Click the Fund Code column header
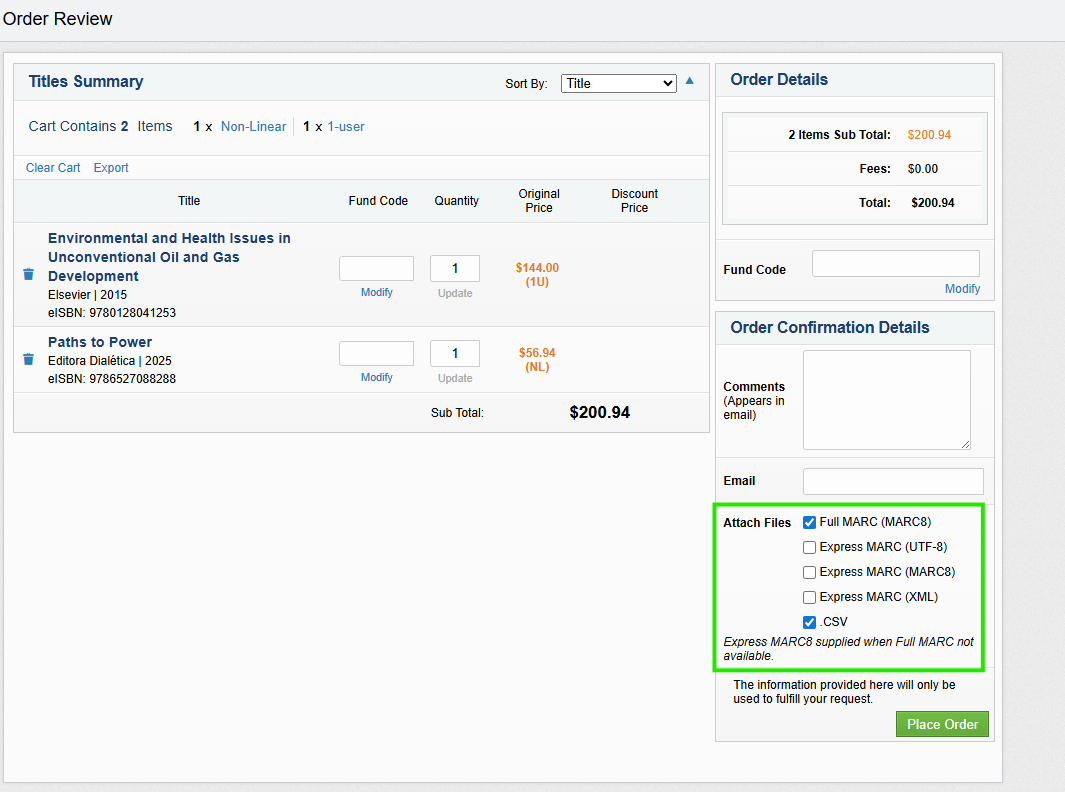The width and height of the screenshot is (1065, 792). coord(378,201)
